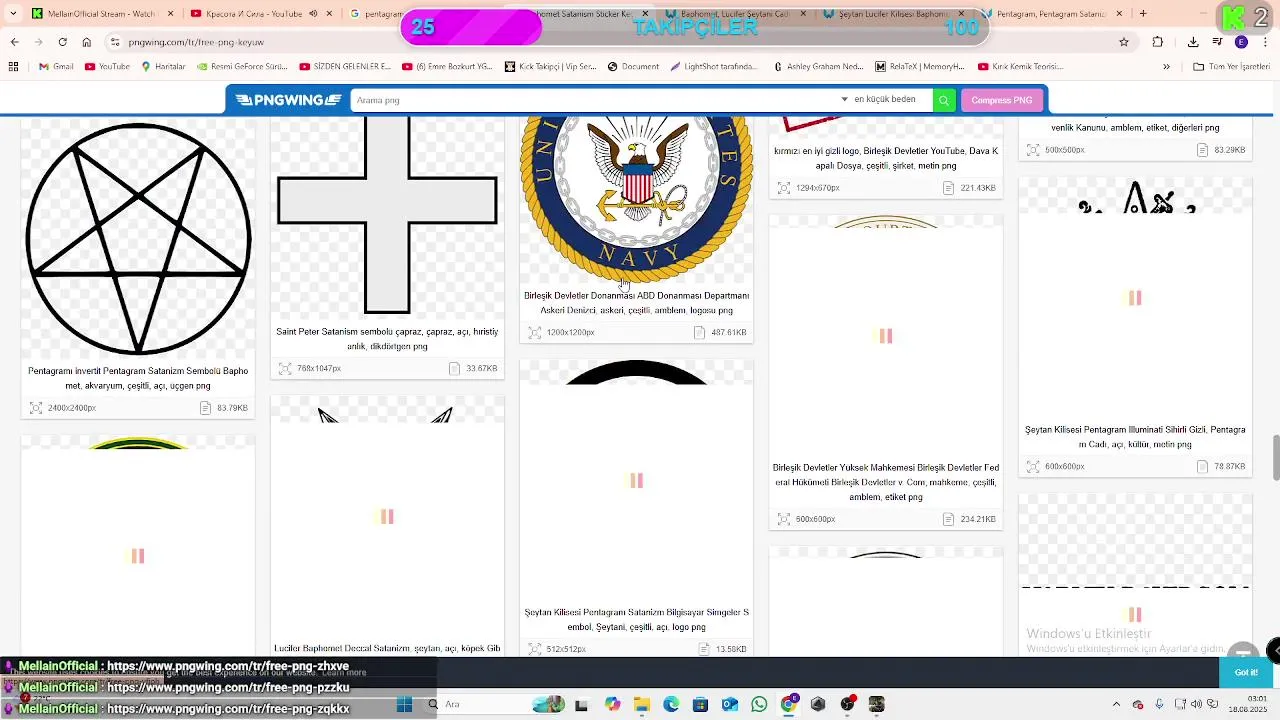The height and width of the screenshot is (720, 1280).
Task: Open a new browser tab
Action: (x=1143, y=14)
